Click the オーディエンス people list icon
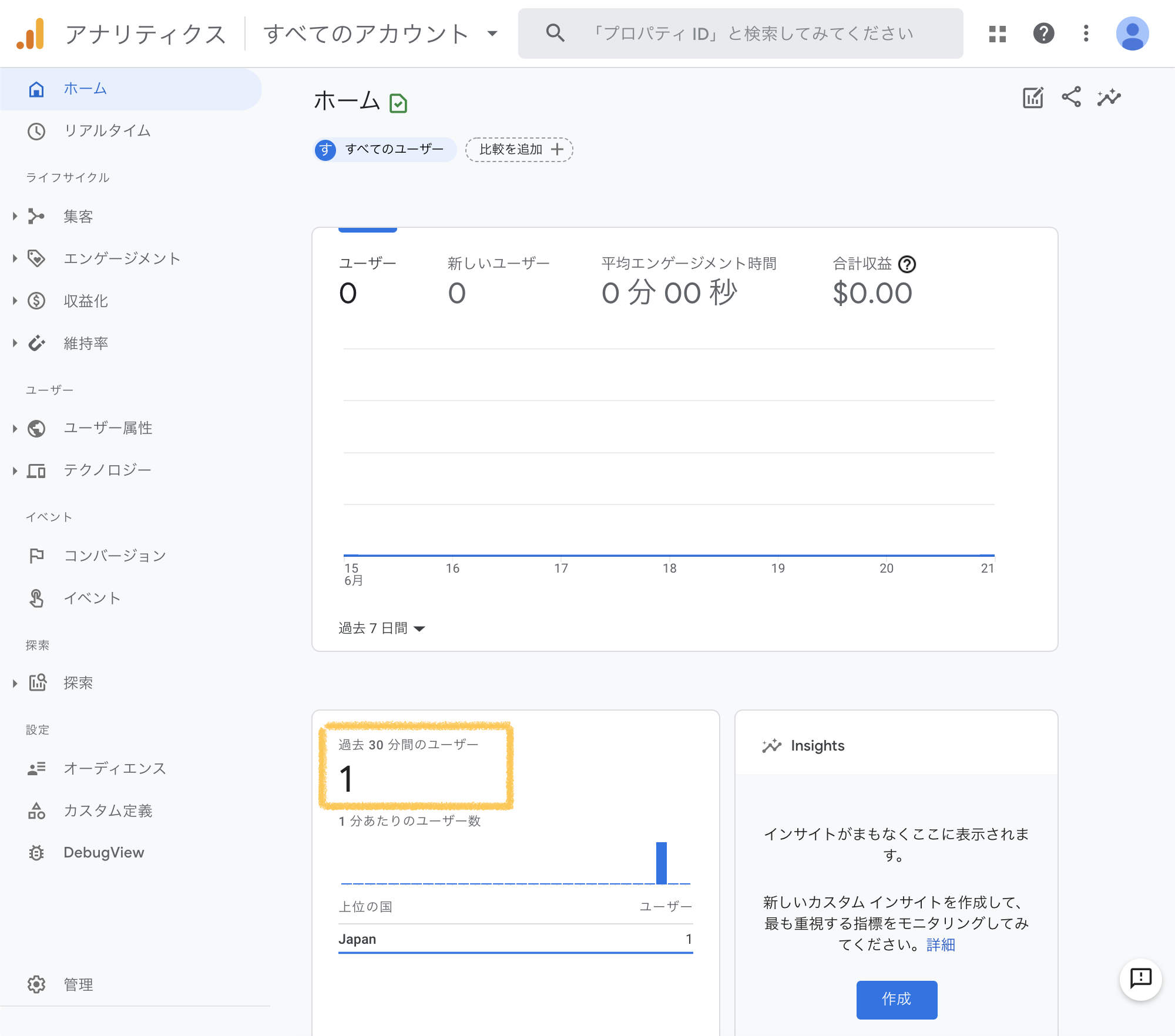The height and width of the screenshot is (1036, 1175). click(x=36, y=768)
